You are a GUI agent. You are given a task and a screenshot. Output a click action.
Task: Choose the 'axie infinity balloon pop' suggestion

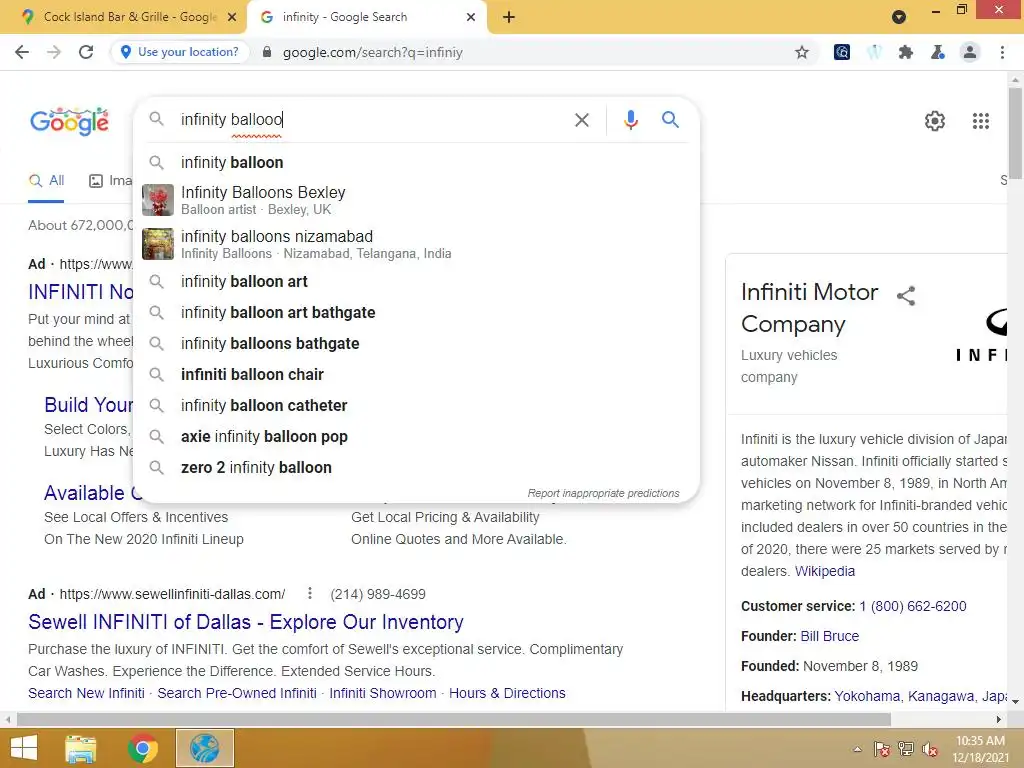[x=416, y=436]
